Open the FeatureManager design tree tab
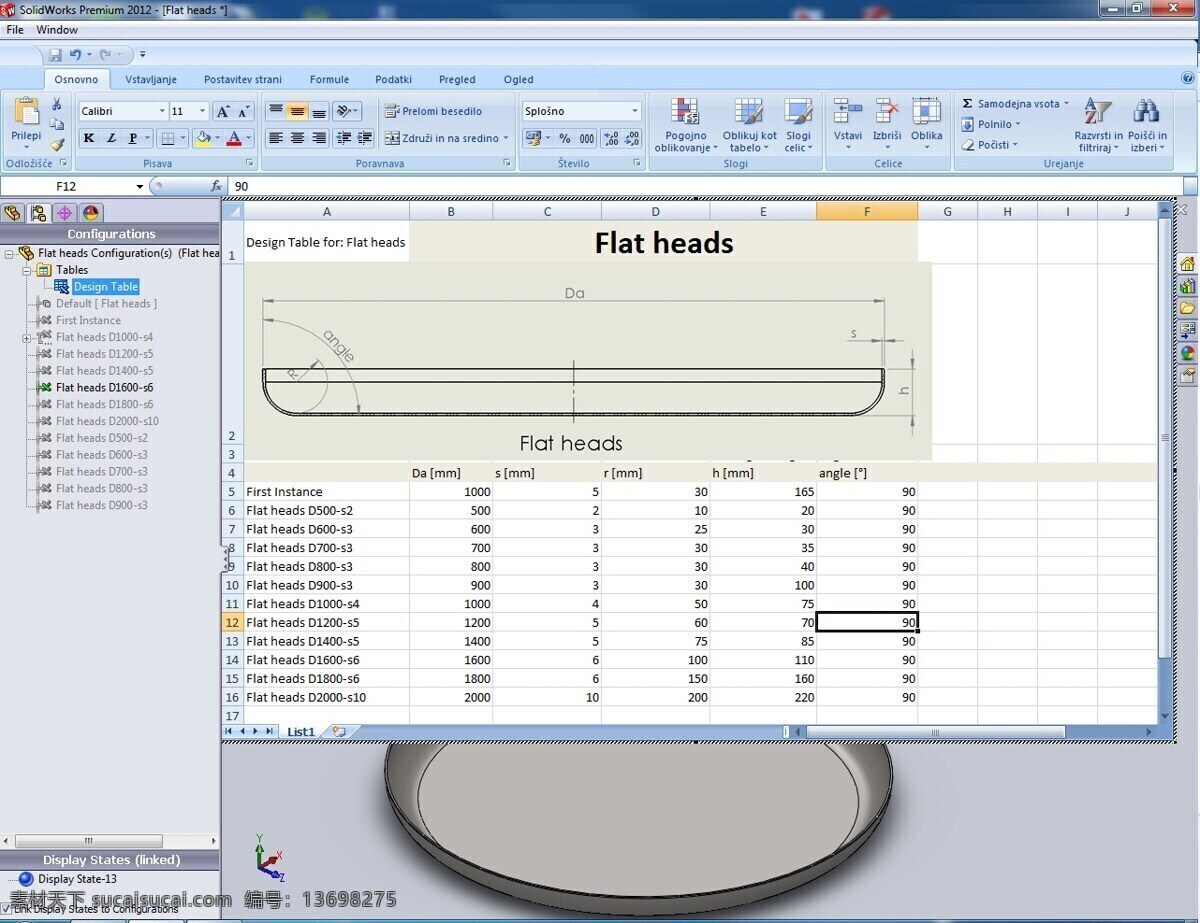 12,212
